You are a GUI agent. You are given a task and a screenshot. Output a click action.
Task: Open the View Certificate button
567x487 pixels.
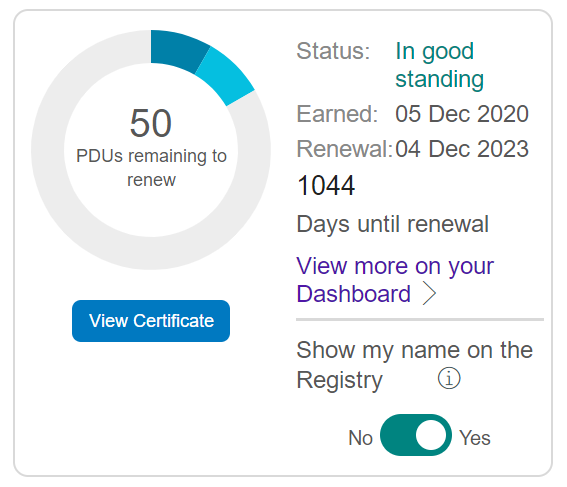tap(151, 321)
